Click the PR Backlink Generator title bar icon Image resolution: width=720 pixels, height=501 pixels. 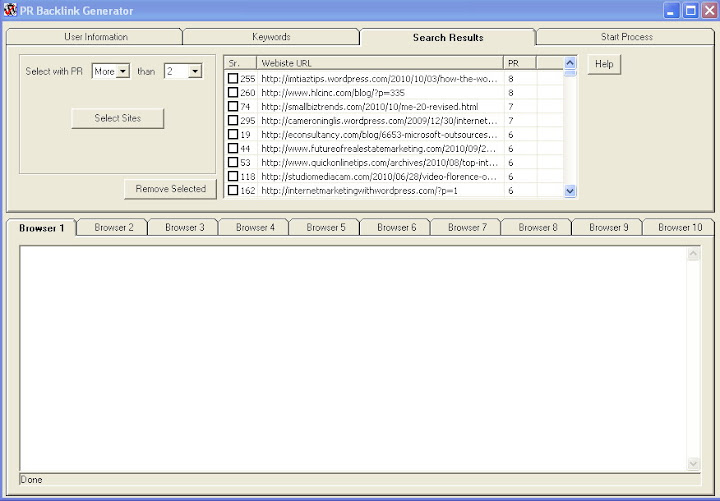tap(10, 10)
